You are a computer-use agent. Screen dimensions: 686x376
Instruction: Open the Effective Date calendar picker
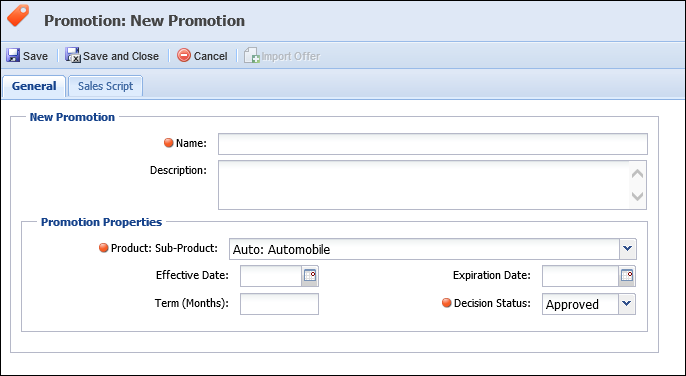[x=310, y=276]
